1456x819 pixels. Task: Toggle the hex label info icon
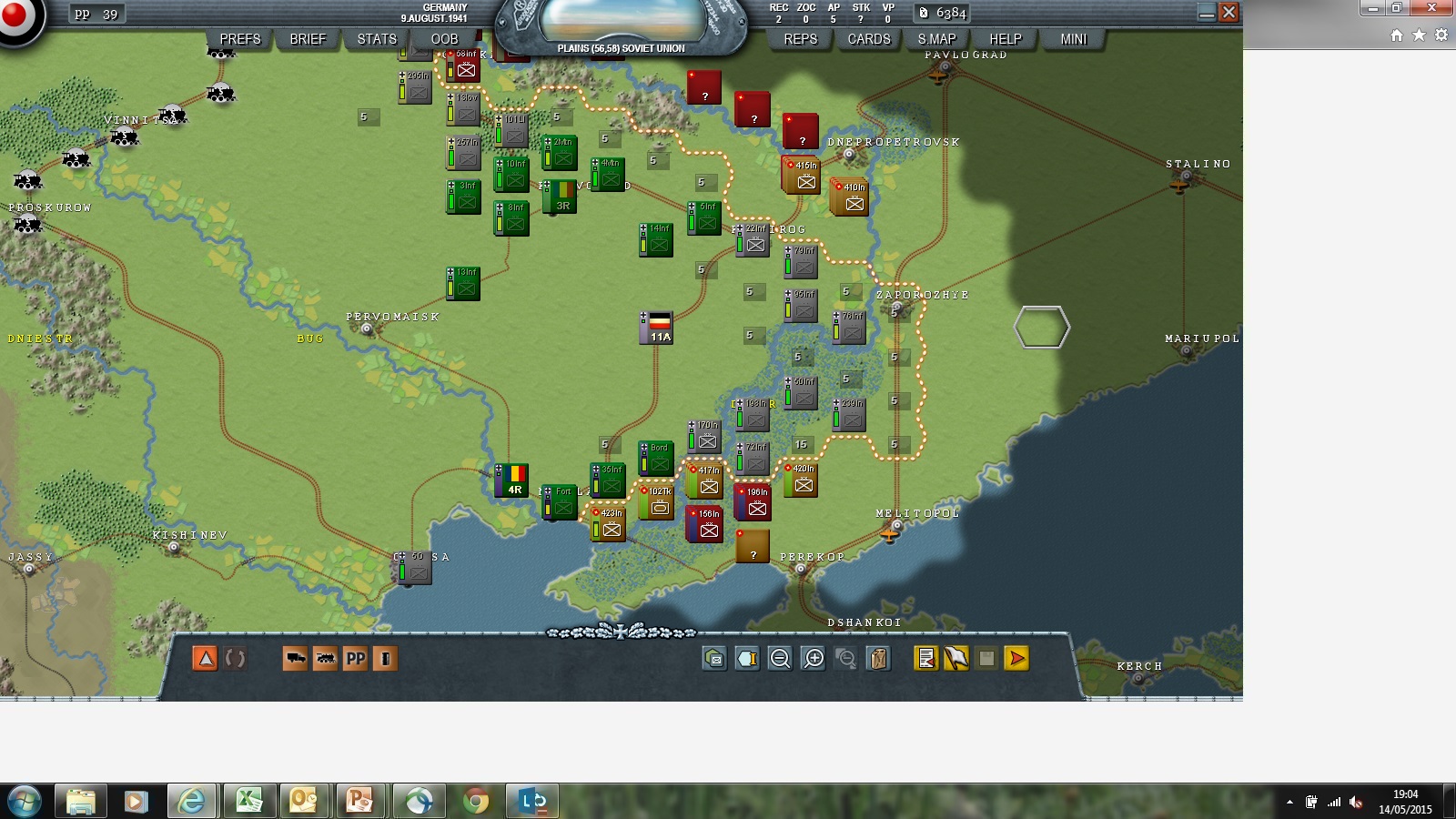(x=747, y=658)
